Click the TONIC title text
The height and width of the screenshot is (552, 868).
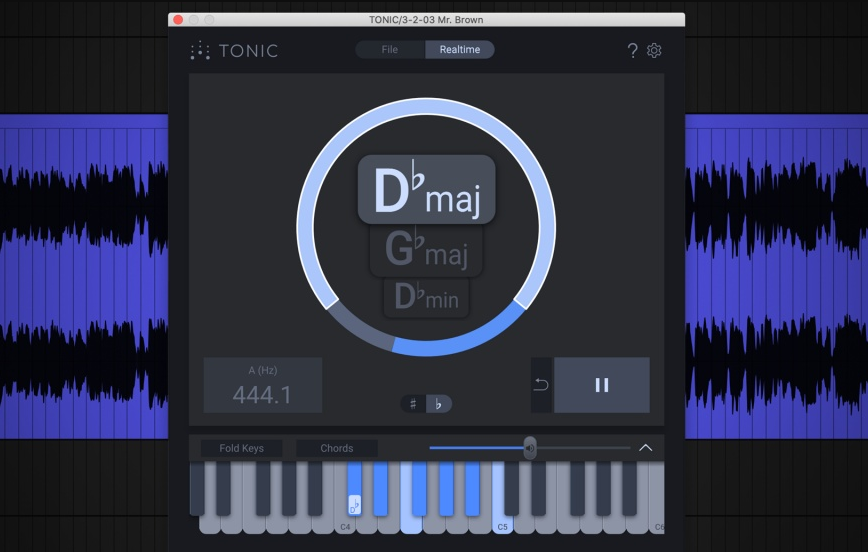(249, 50)
